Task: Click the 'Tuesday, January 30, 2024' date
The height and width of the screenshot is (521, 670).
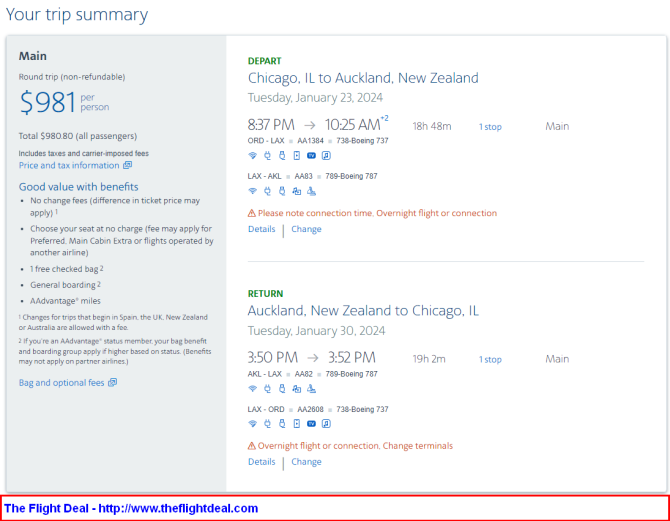Action: (x=317, y=331)
